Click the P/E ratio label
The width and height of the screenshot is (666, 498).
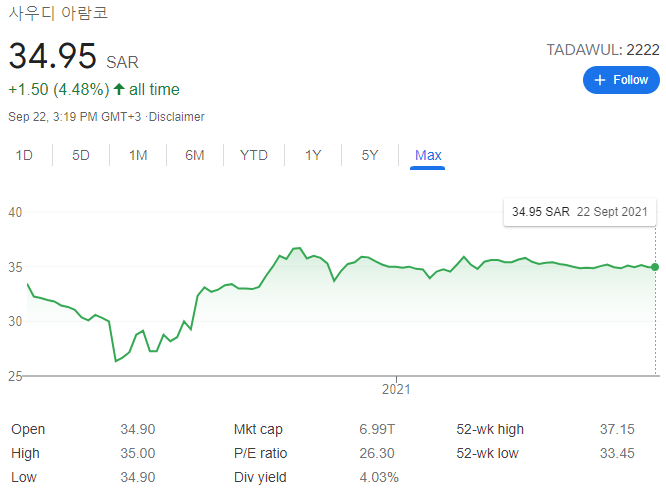tap(260, 453)
